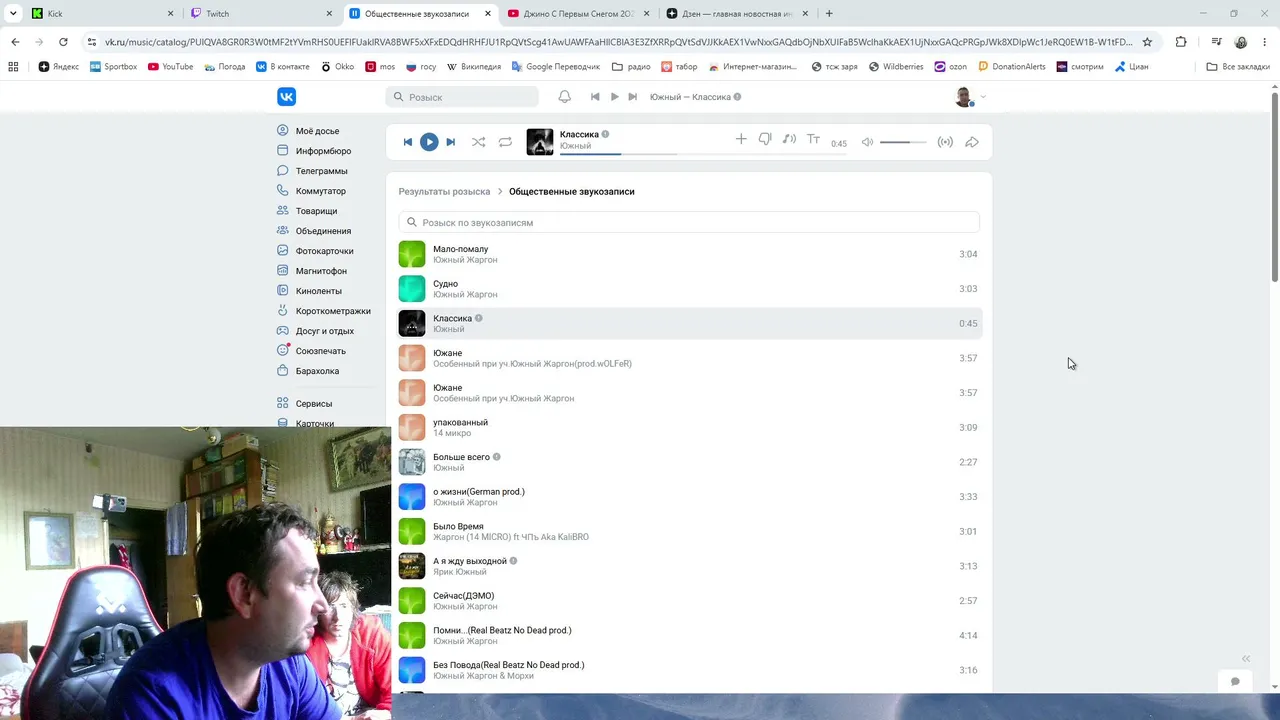Viewport: 1280px width, 720px height.
Task: Open Телеграммы in sidebar
Action: tap(321, 171)
